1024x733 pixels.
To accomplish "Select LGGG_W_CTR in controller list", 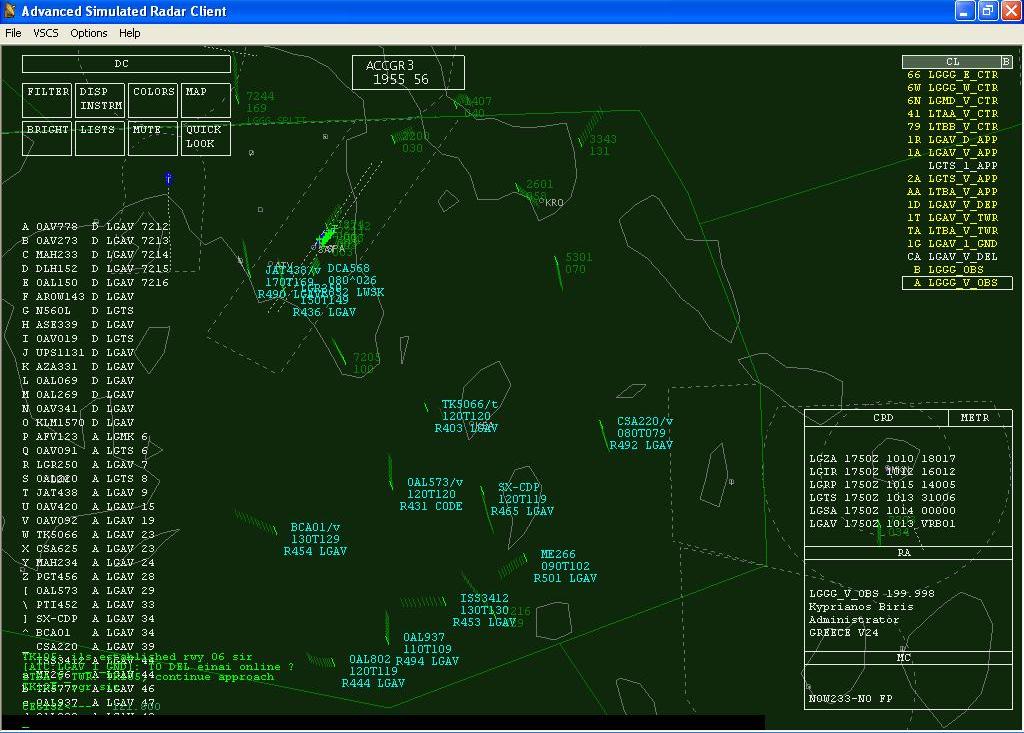I will (953, 88).
